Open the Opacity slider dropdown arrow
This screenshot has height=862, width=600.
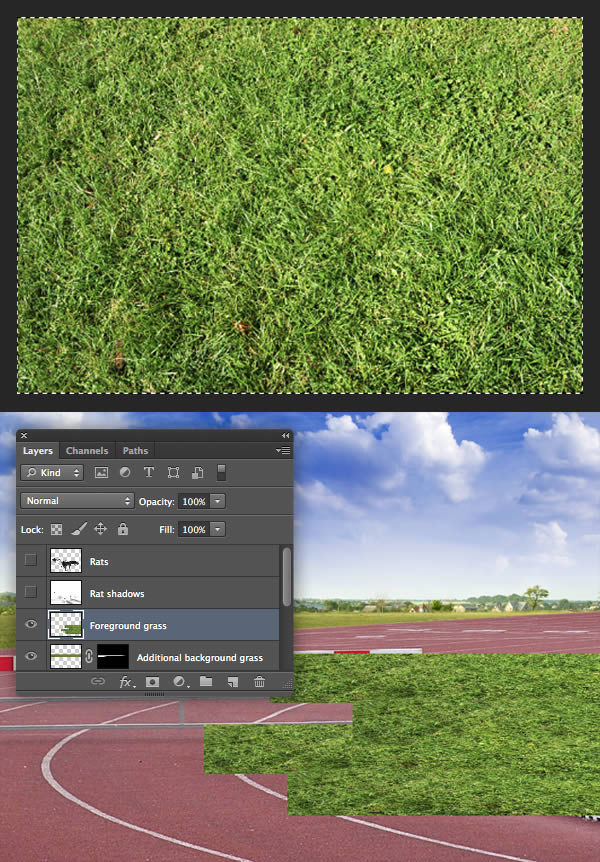pos(218,501)
